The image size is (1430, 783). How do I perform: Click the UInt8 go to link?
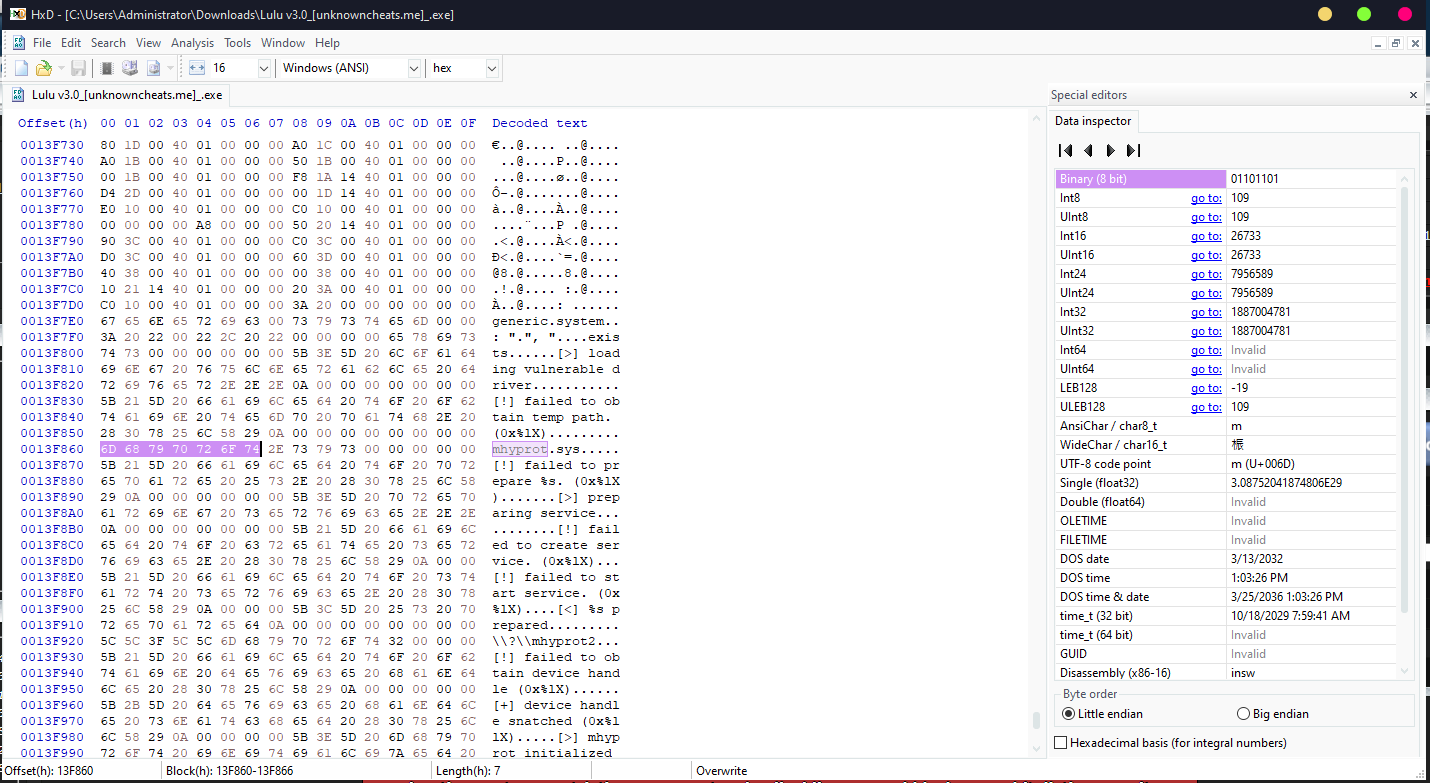pyautogui.click(x=1206, y=217)
